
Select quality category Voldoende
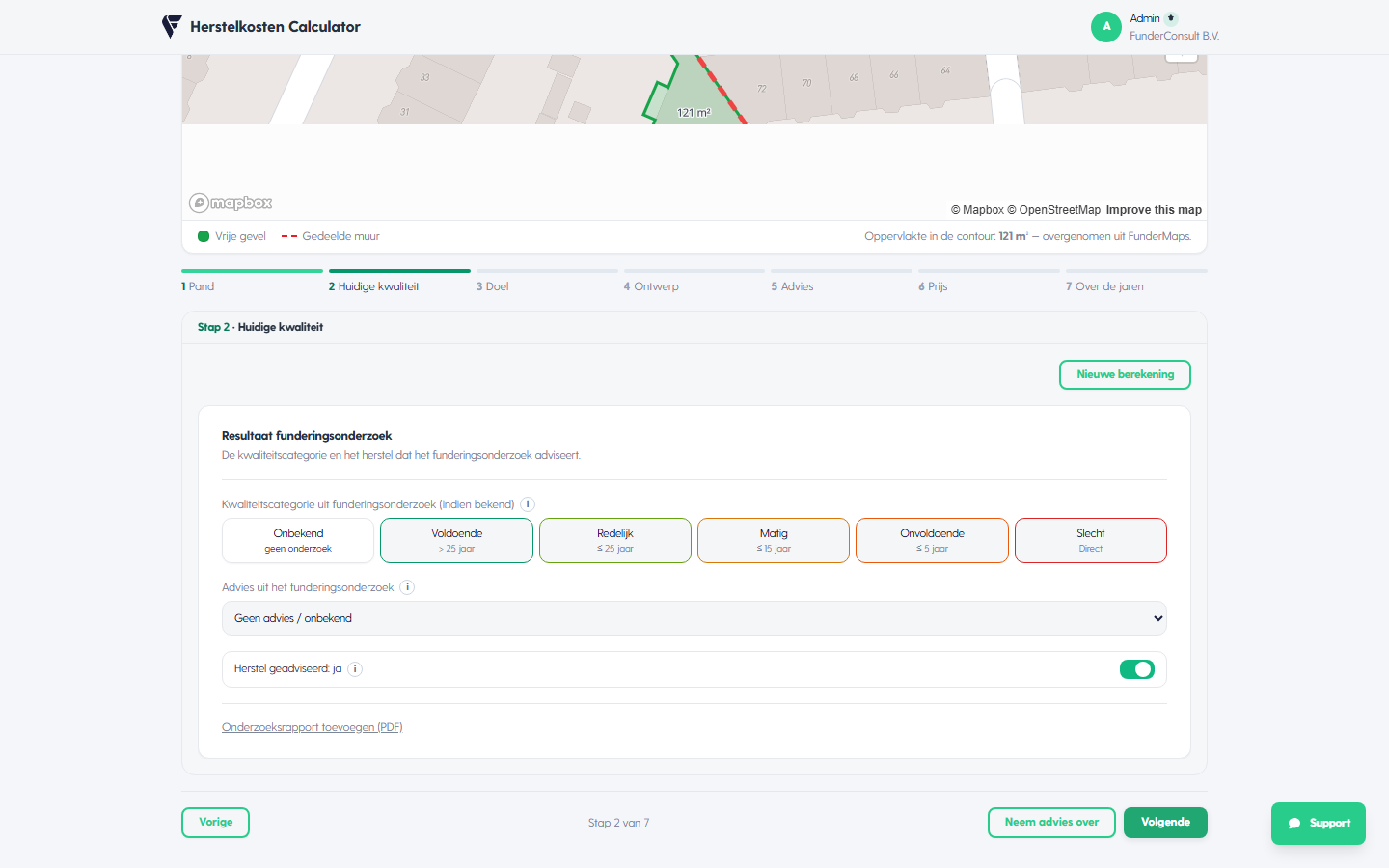coord(456,540)
